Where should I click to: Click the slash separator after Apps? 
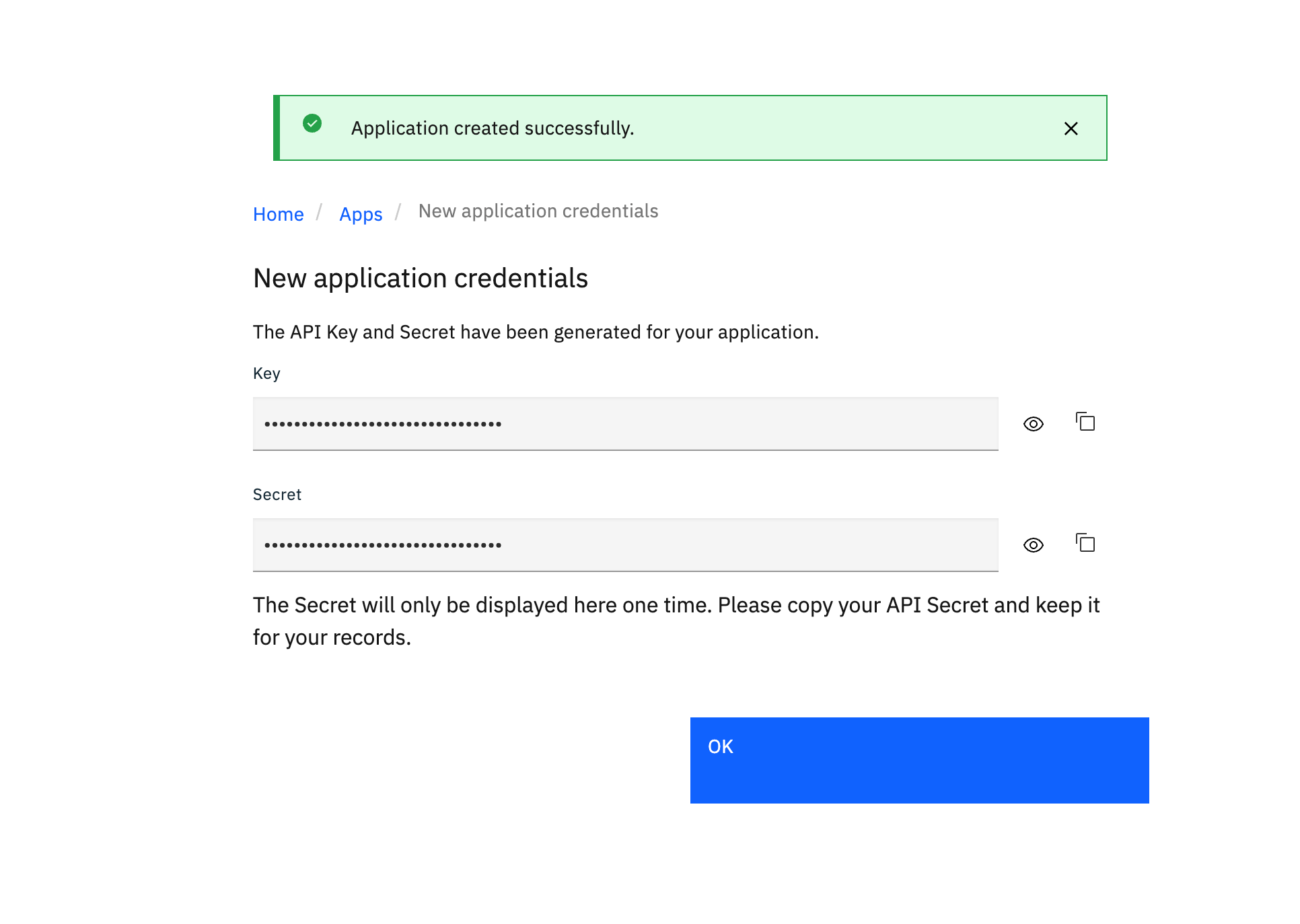[398, 213]
